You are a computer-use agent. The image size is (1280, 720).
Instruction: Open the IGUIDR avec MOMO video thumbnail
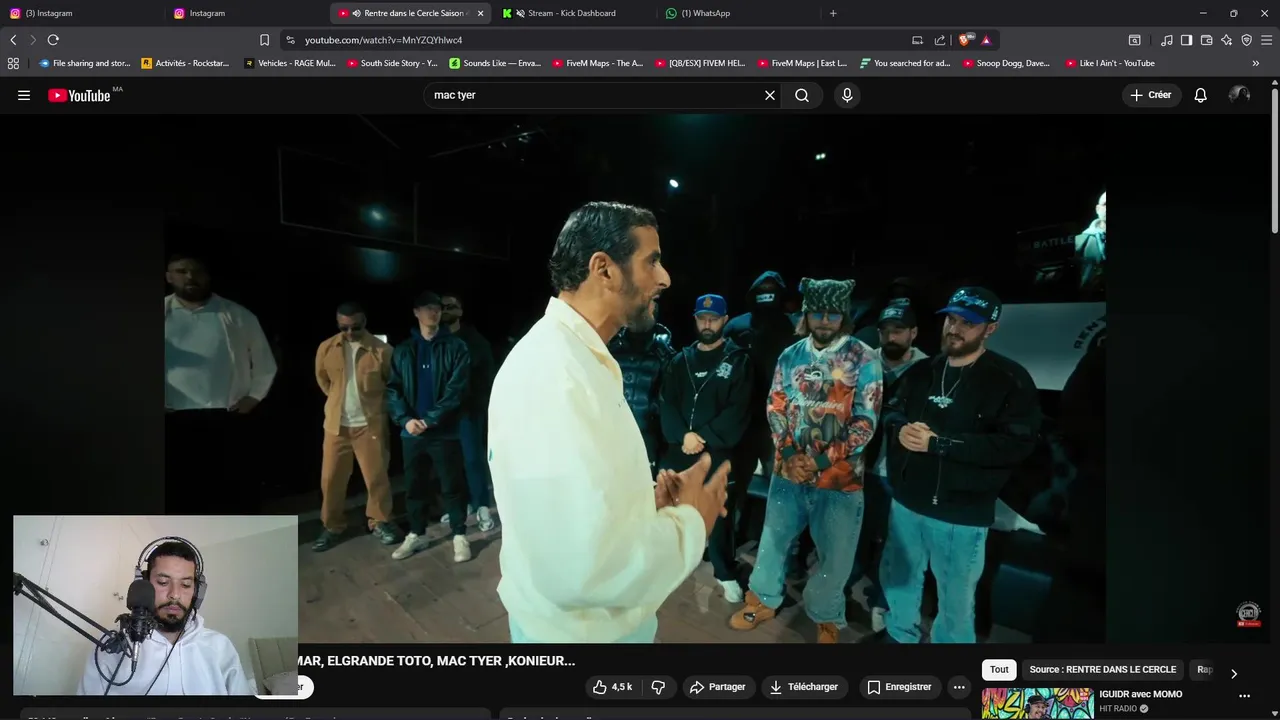click(1037, 704)
